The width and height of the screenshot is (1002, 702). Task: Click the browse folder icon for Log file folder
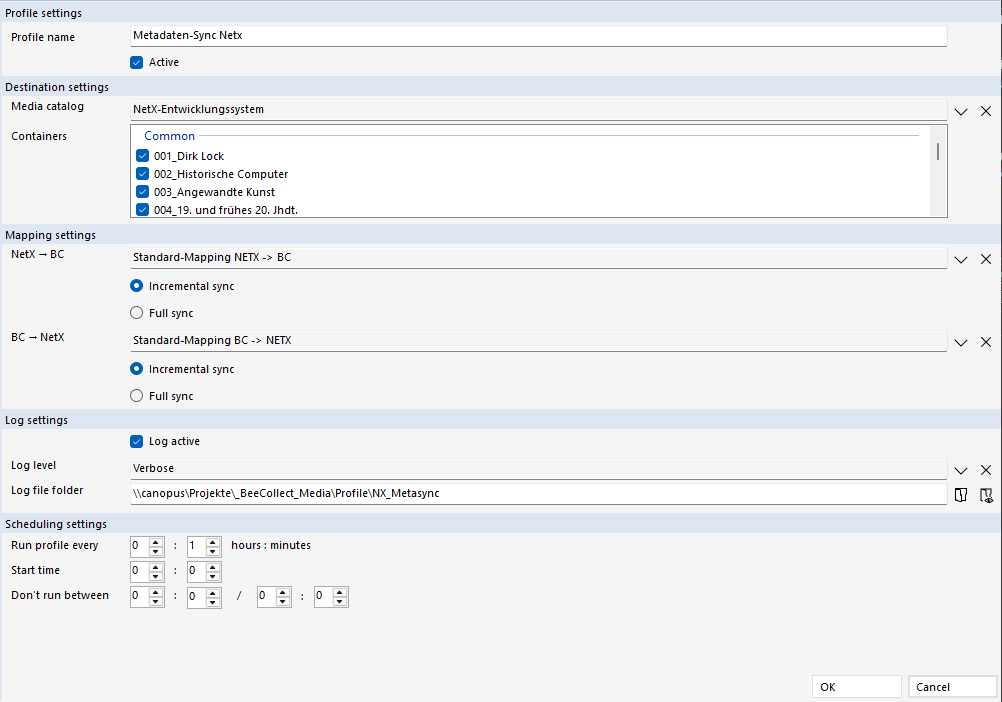(x=961, y=494)
